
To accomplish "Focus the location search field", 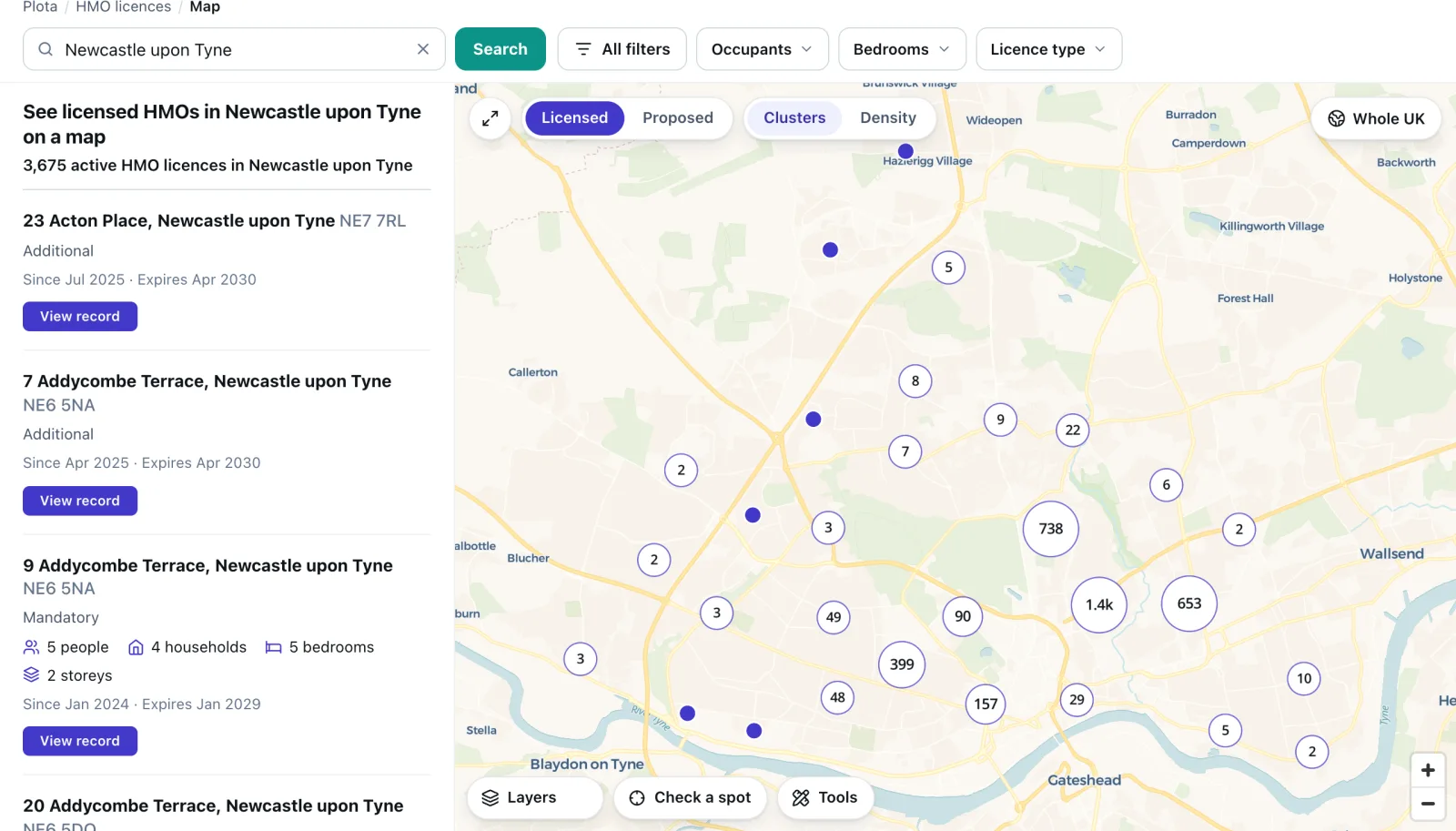I will point(234,49).
